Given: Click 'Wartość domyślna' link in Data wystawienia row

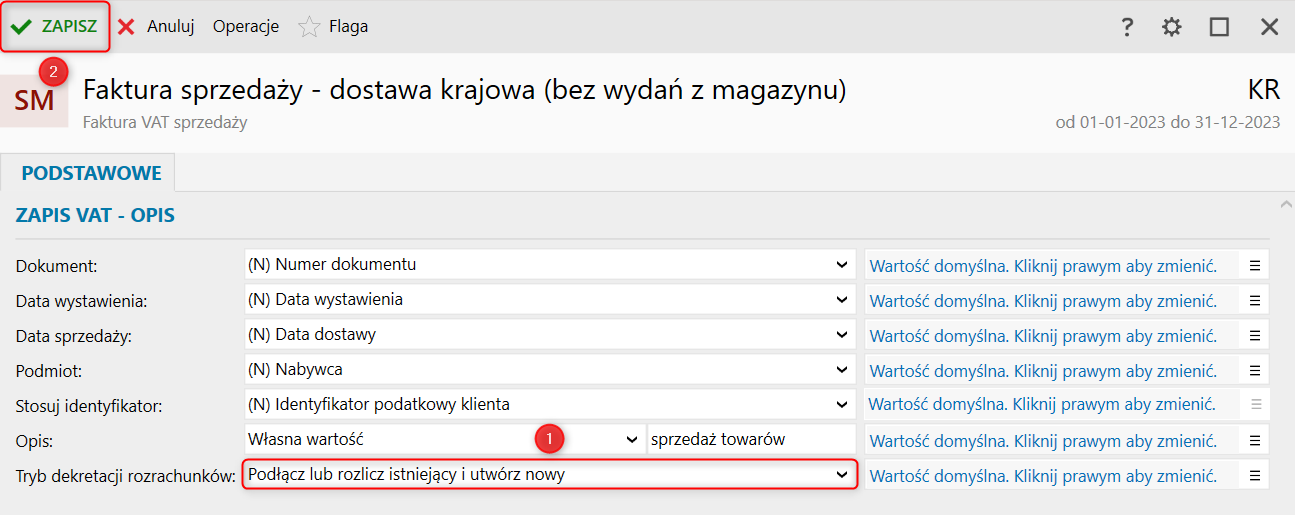Looking at the screenshot, I should [1043, 300].
